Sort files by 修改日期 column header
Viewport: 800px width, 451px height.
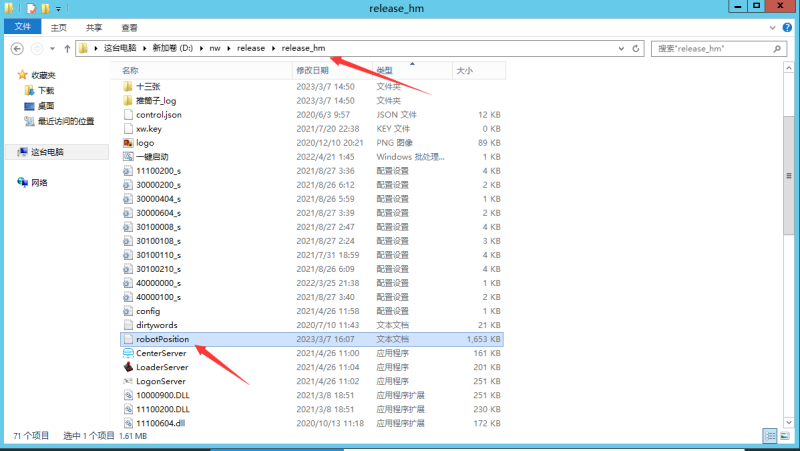[x=311, y=71]
